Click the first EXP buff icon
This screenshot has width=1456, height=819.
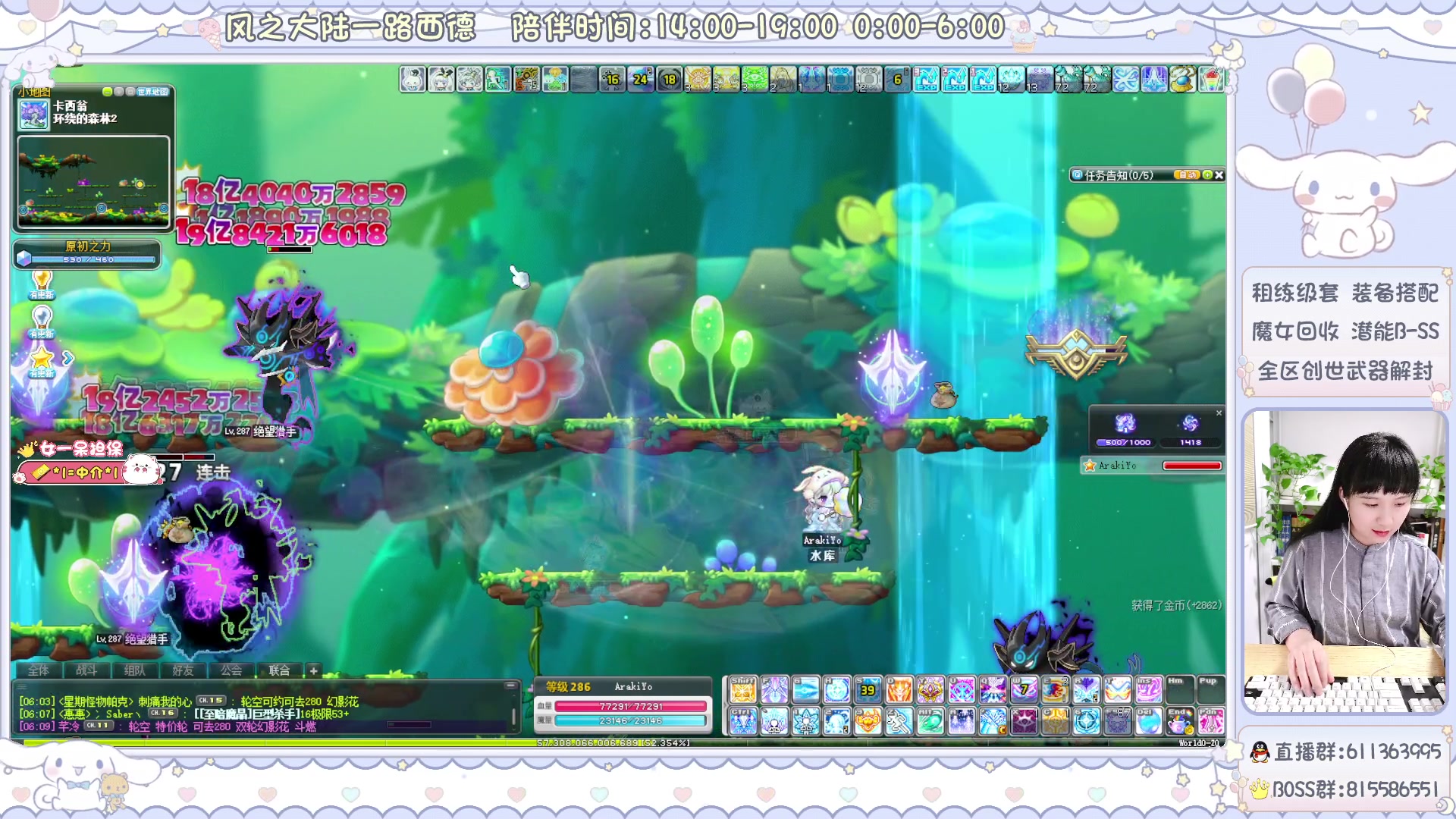point(926,79)
